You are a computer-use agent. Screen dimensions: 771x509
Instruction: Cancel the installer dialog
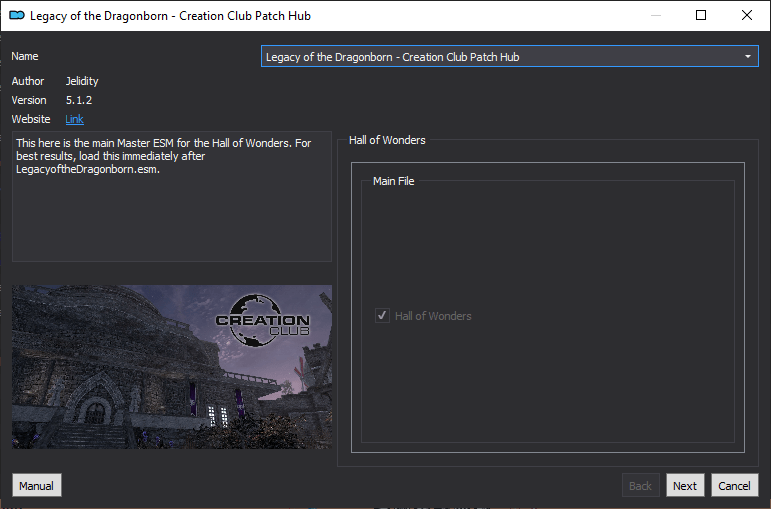734,486
